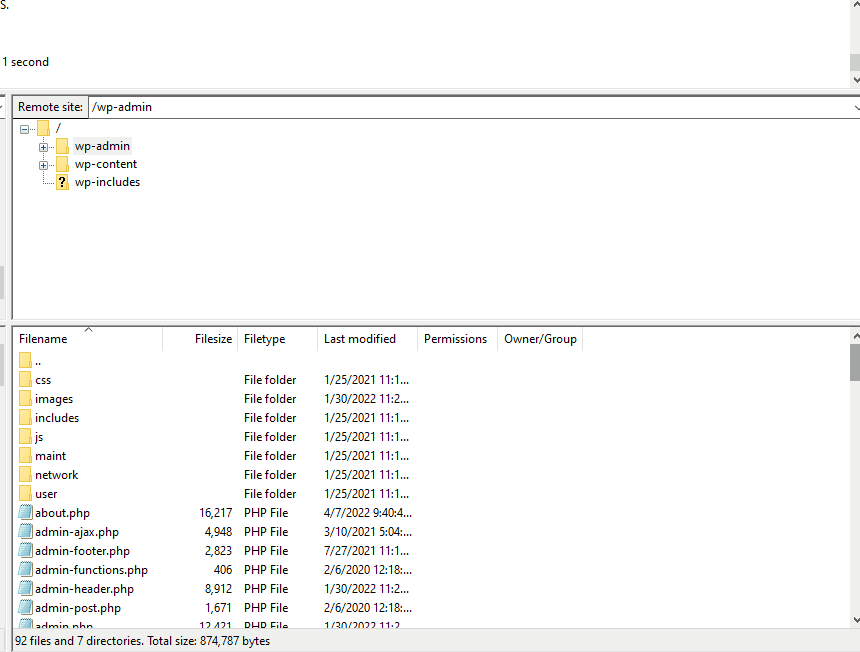Click the root folder icon in remote tree
The height and width of the screenshot is (652, 860).
pos(43,129)
